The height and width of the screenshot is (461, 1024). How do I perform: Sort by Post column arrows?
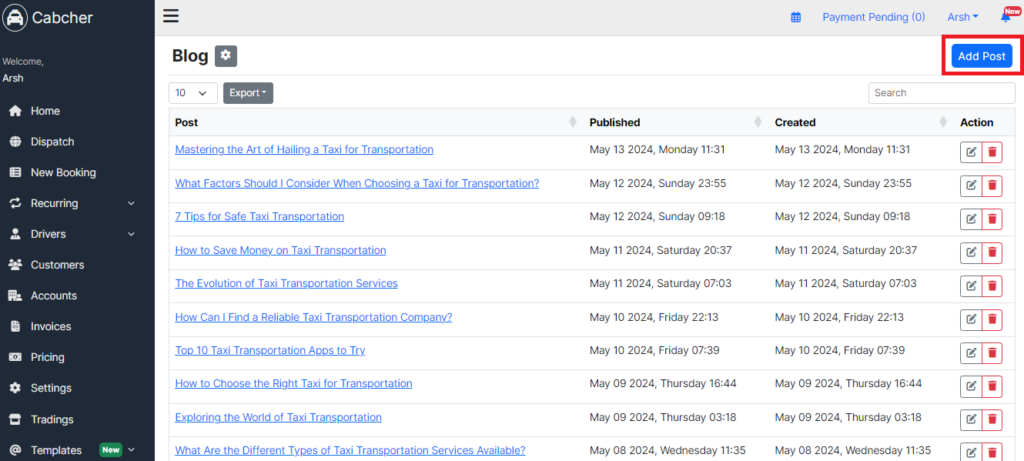tap(573, 122)
